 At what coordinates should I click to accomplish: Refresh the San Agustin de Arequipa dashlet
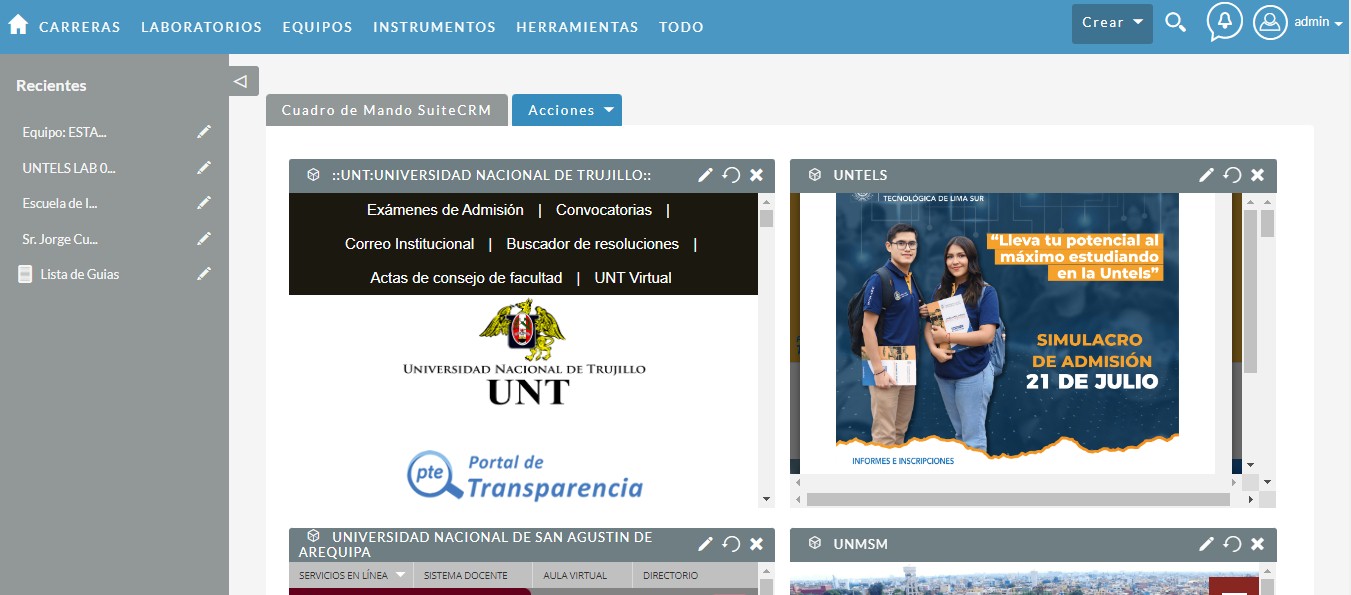click(x=731, y=544)
